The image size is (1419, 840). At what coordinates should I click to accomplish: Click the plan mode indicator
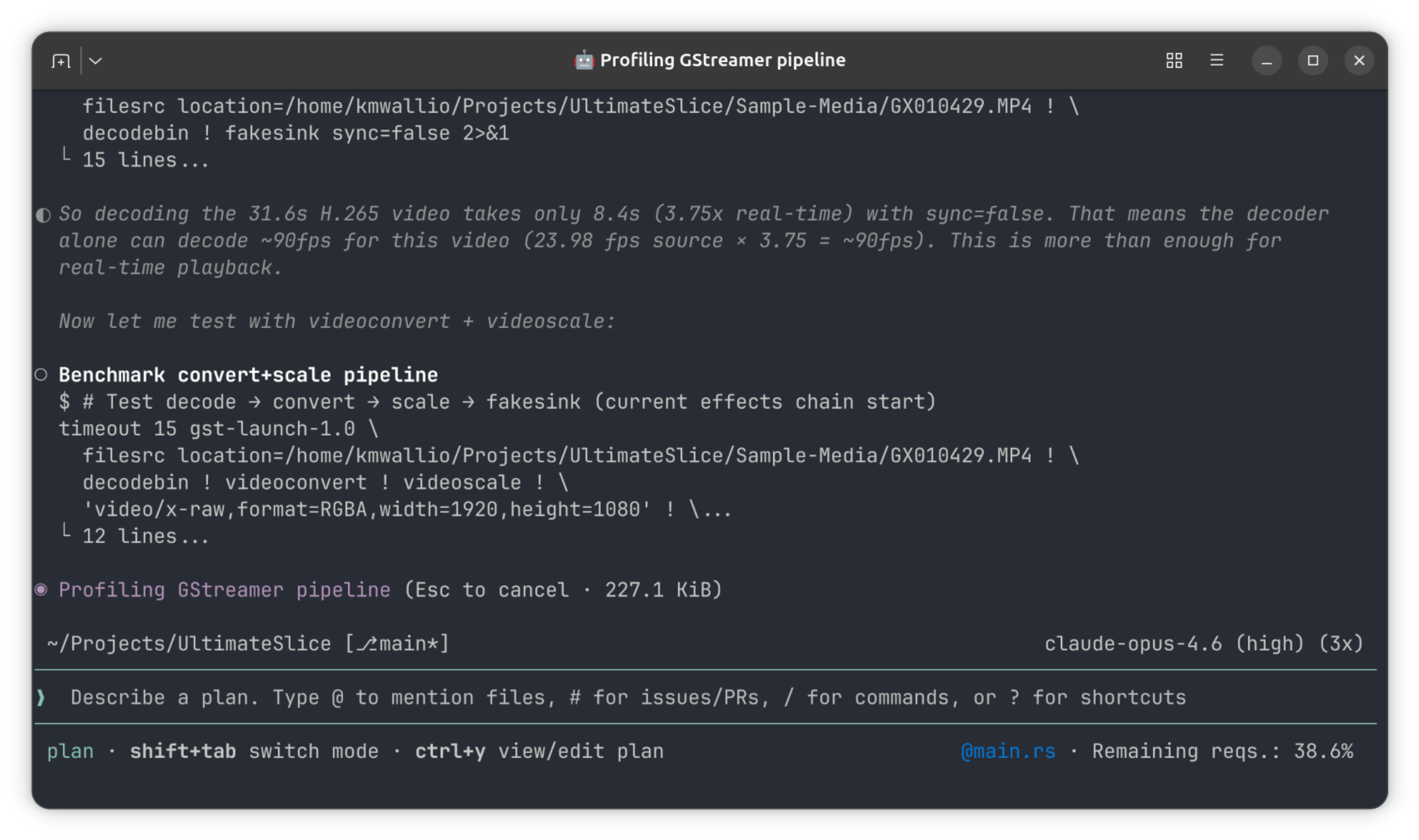pyautogui.click(x=70, y=751)
